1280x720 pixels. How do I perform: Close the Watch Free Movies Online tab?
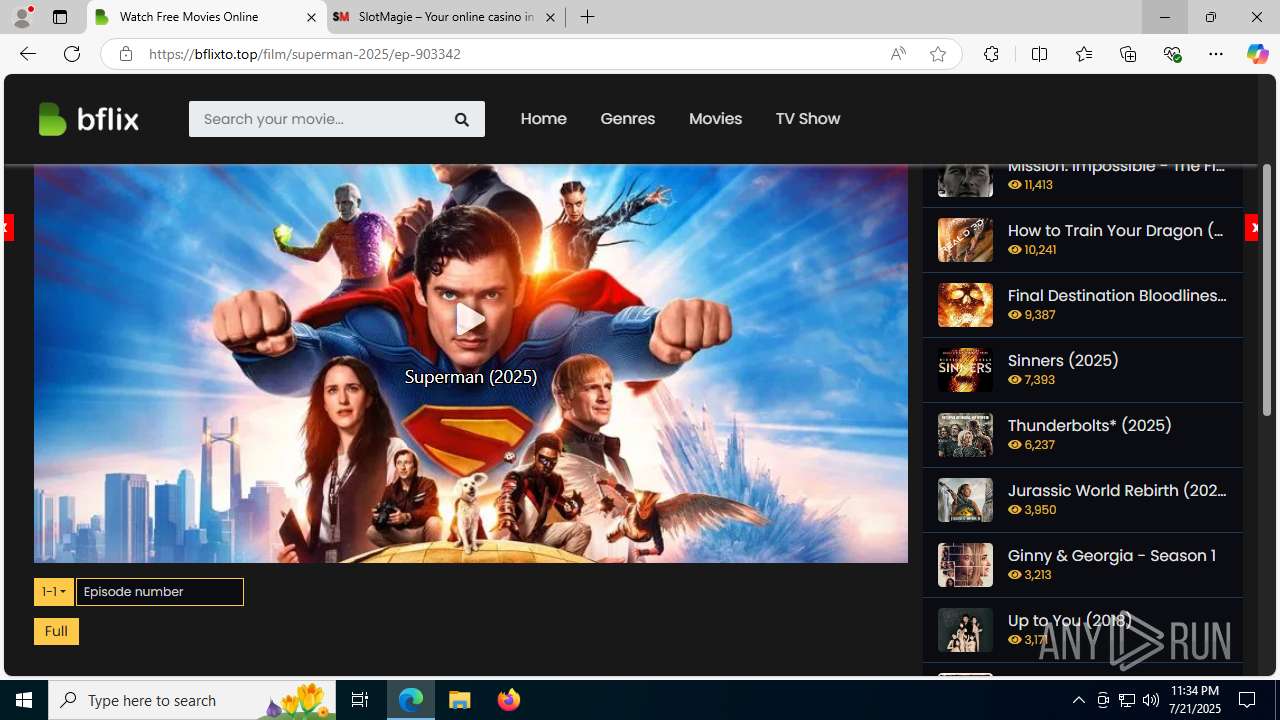click(x=311, y=17)
